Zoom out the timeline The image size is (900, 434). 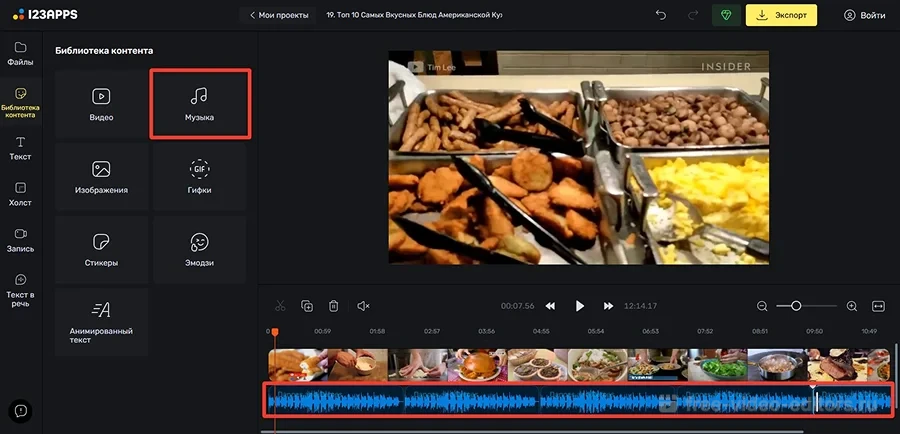(x=762, y=306)
